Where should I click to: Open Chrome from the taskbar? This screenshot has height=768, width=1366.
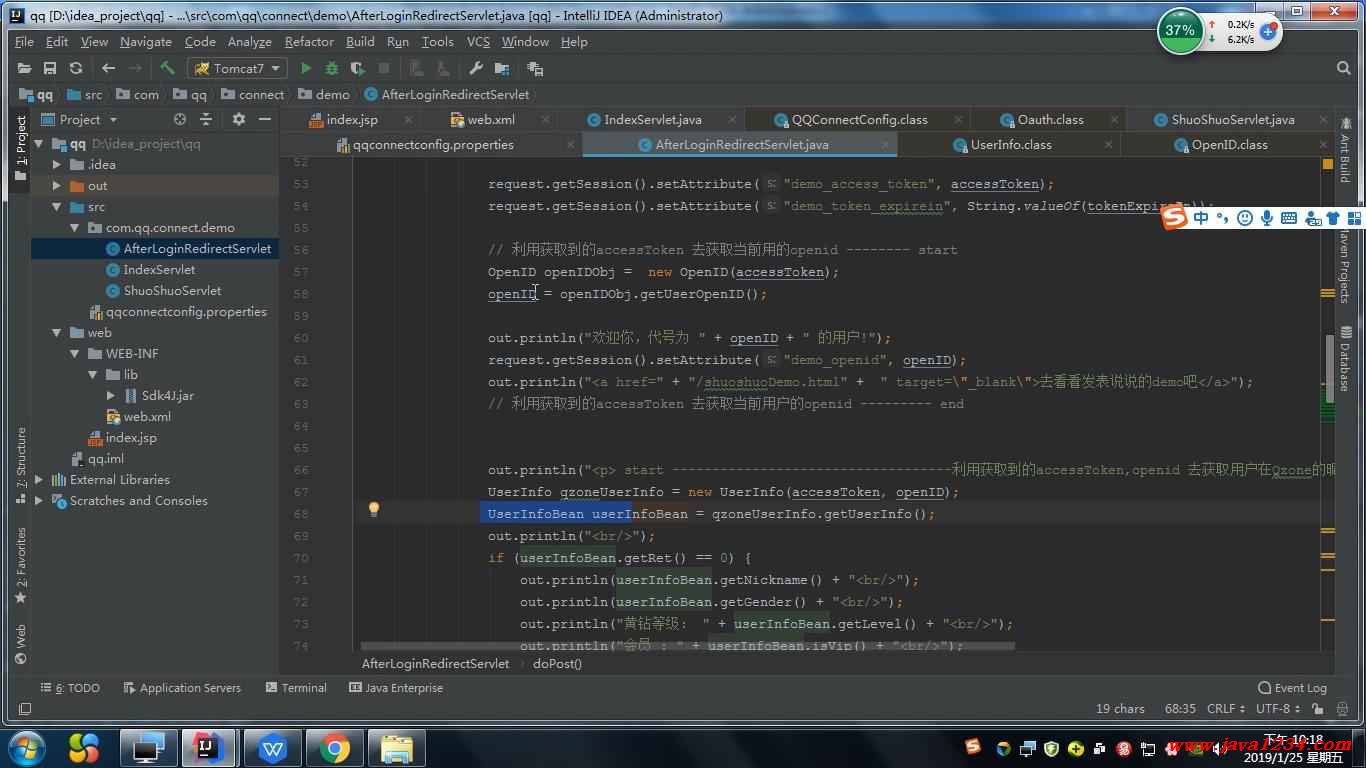(x=334, y=748)
